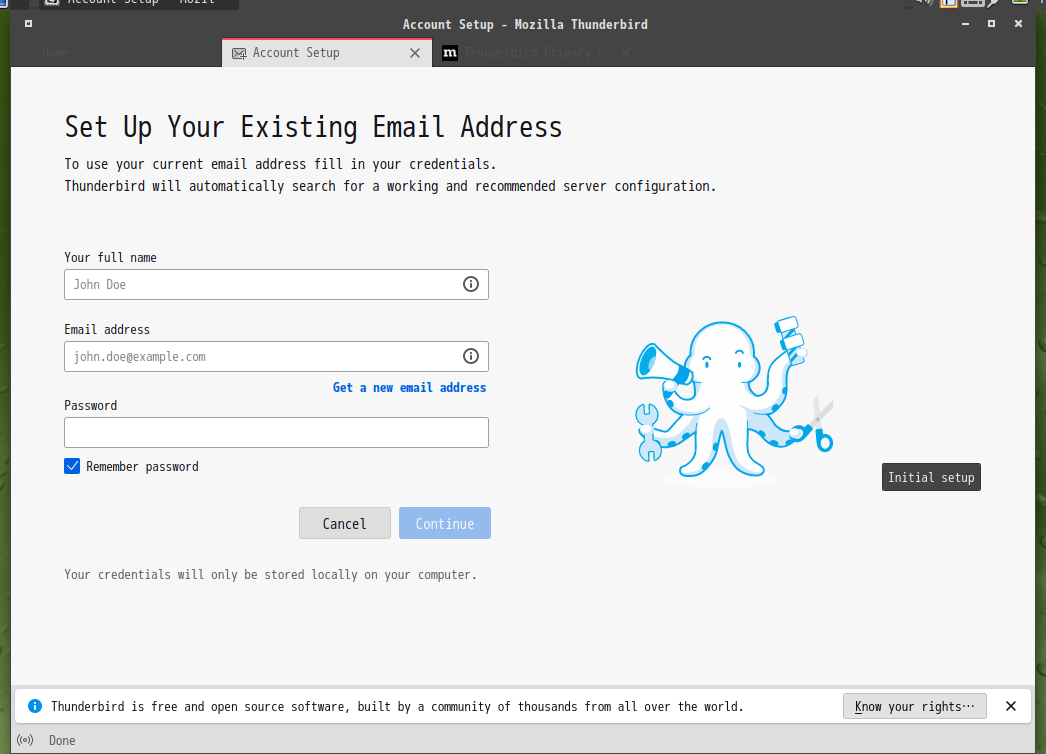
Task: Click the "Your full name" label
Action: pyautogui.click(x=110, y=258)
